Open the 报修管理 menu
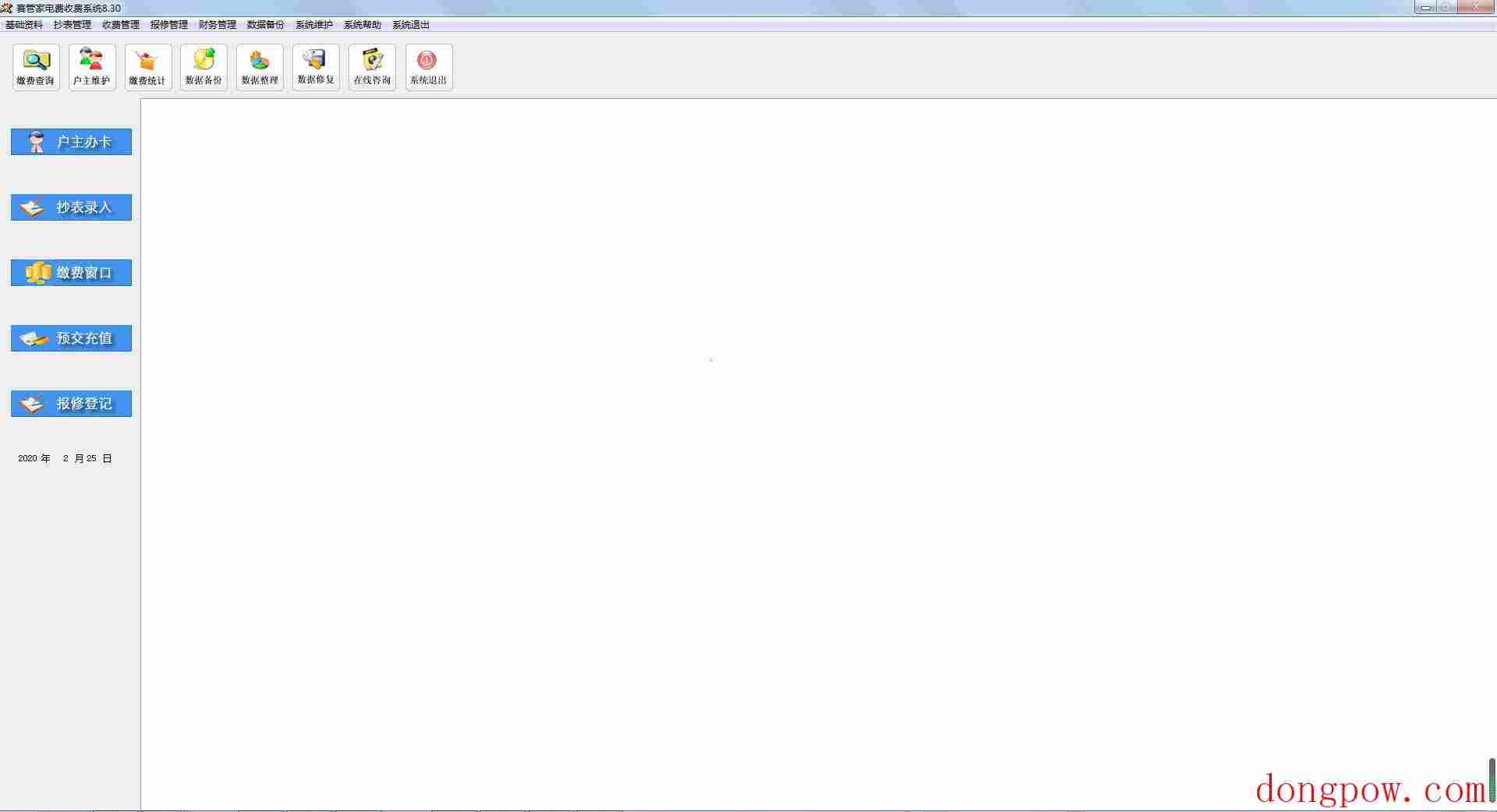Viewport: 1497px width, 812px height. pyautogui.click(x=169, y=25)
